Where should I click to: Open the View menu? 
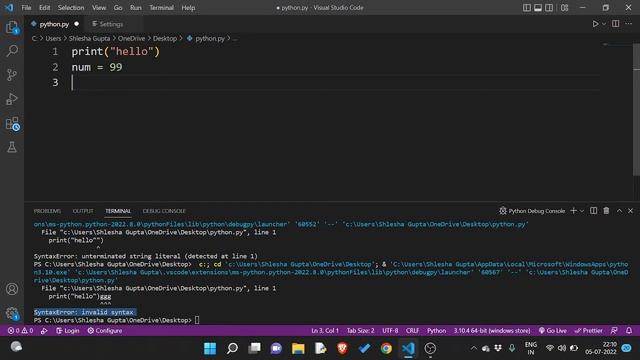point(99,8)
